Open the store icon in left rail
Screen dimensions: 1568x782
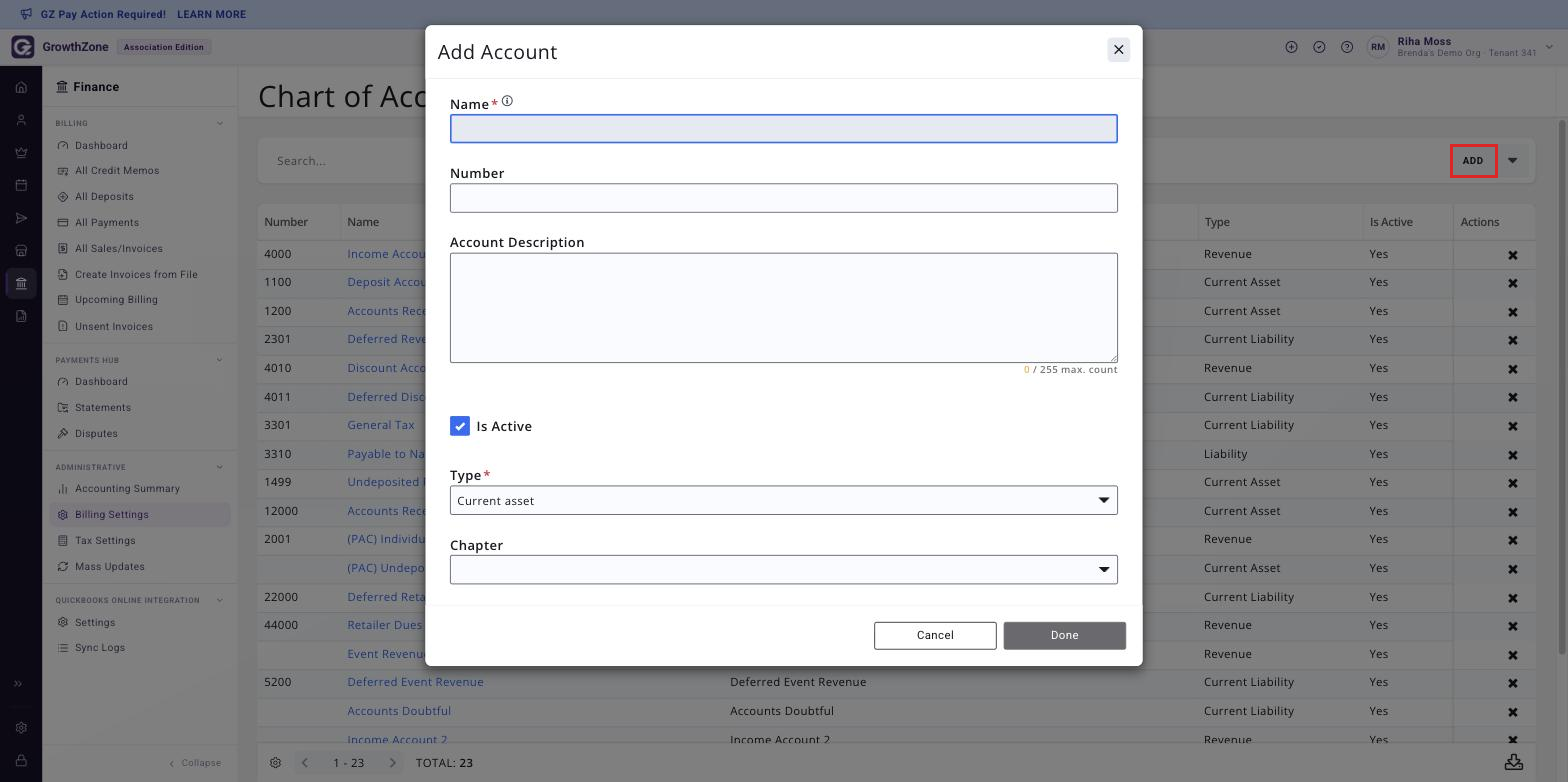point(21,250)
